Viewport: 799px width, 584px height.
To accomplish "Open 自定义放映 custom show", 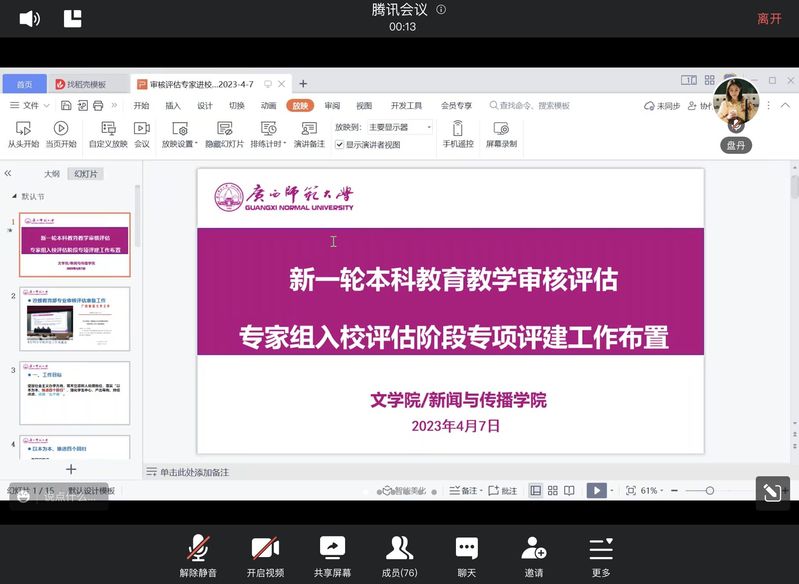I will pos(108,135).
